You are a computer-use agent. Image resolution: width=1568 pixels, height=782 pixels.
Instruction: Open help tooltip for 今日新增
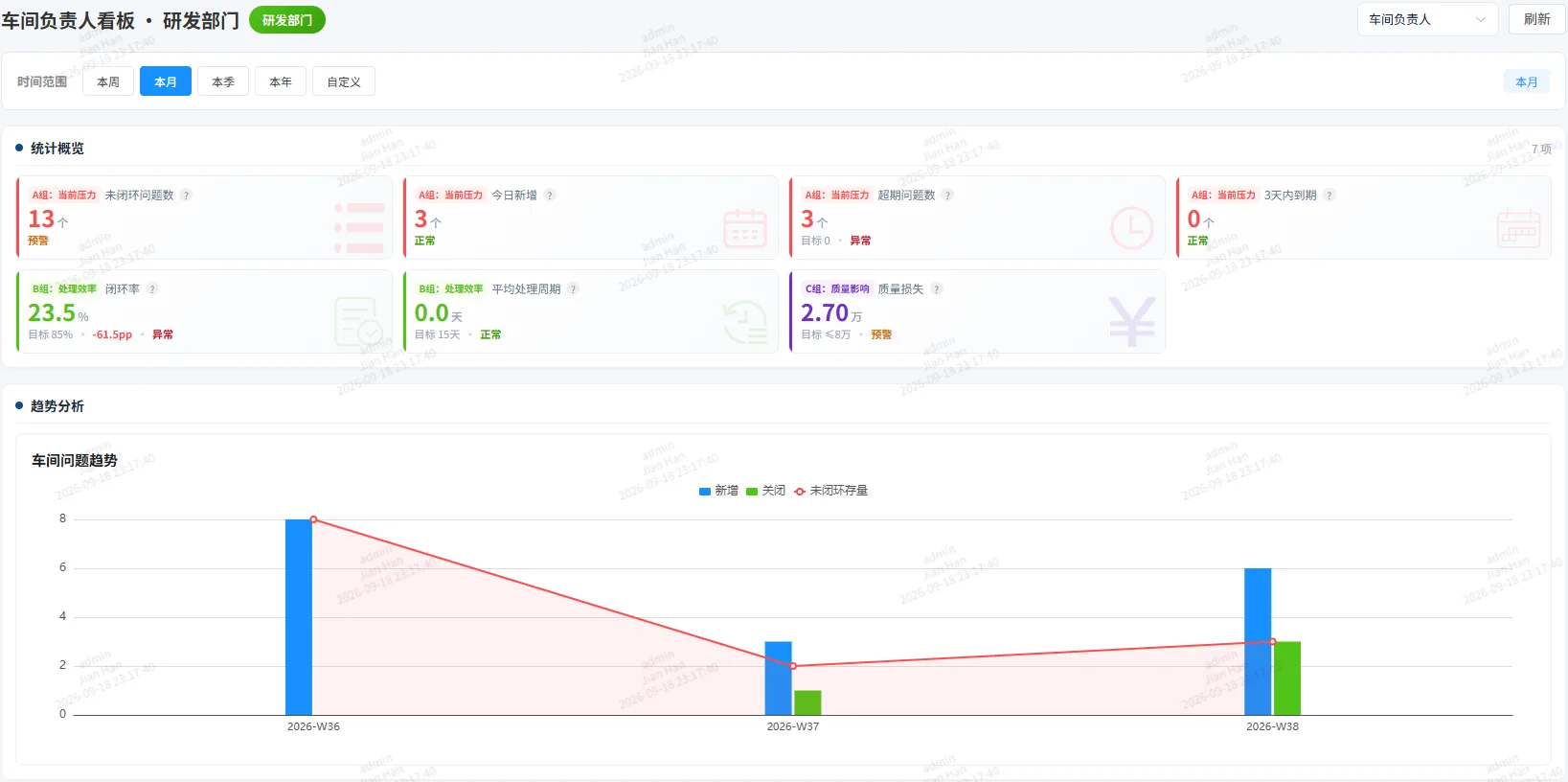[550, 195]
